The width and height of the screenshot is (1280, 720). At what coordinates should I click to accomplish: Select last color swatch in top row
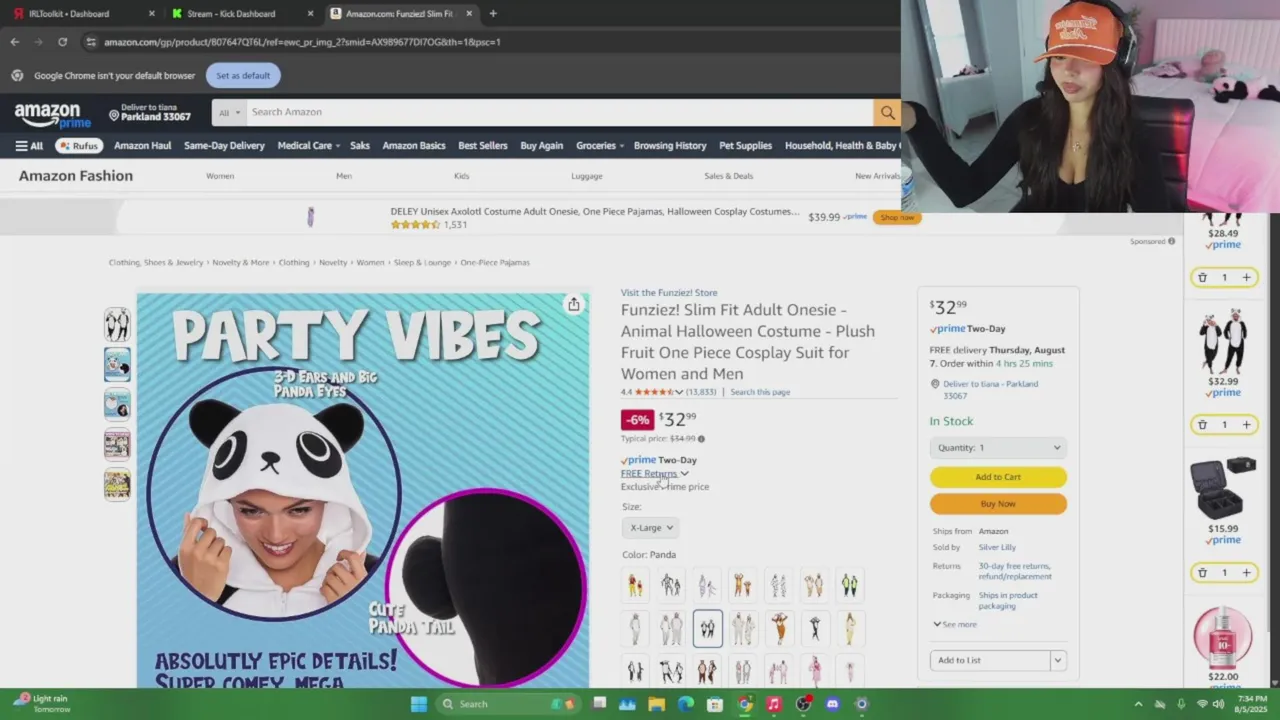(849, 585)
